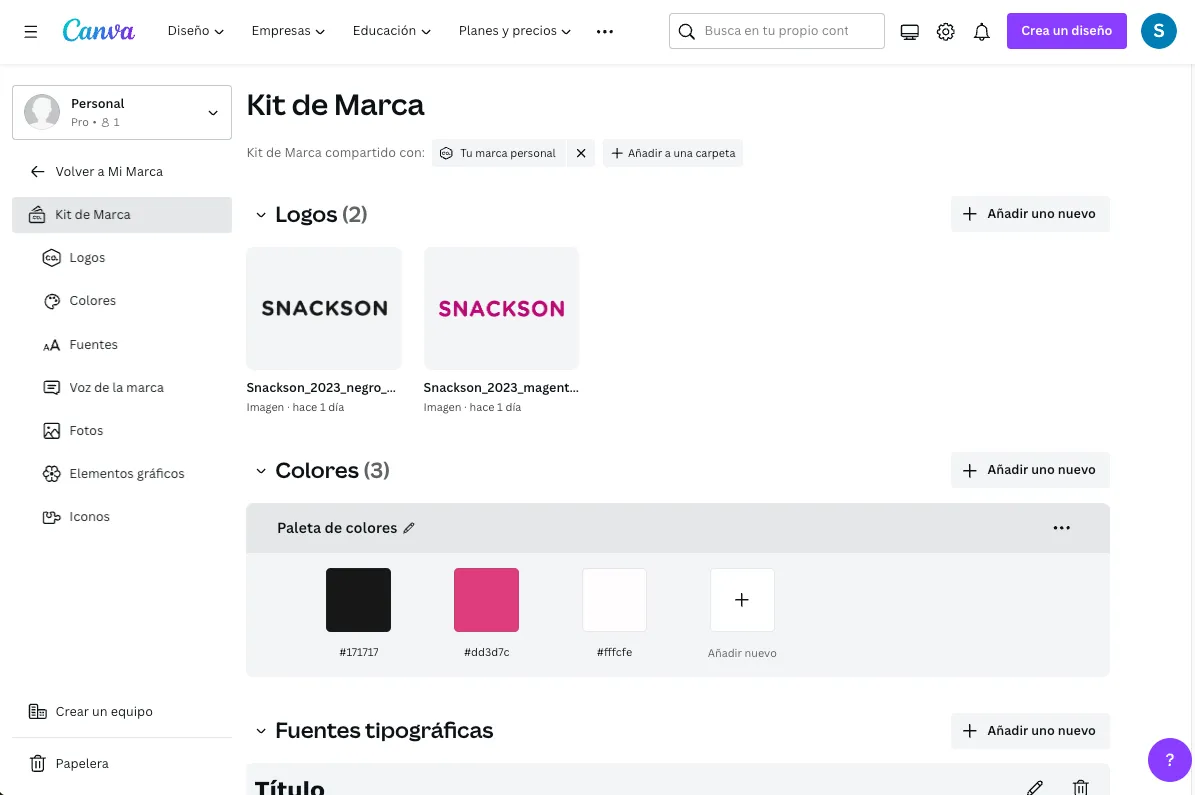The height and width of the screenshot is (795, 1195).
Task: Open the hamburger main menu
Action: tap(30, 31)
